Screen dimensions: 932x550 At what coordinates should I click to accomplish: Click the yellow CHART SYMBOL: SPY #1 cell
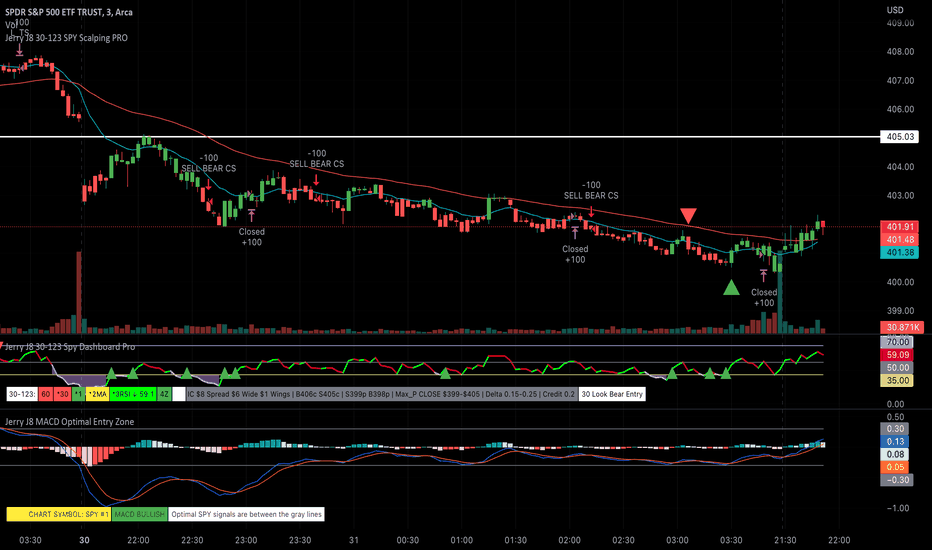click(59, 514)
